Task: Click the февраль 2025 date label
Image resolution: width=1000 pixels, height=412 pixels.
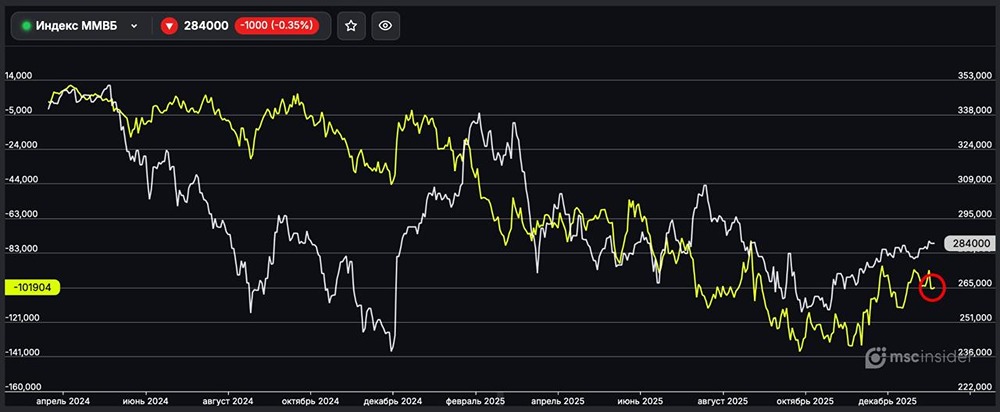Action: tap(475, 401)
